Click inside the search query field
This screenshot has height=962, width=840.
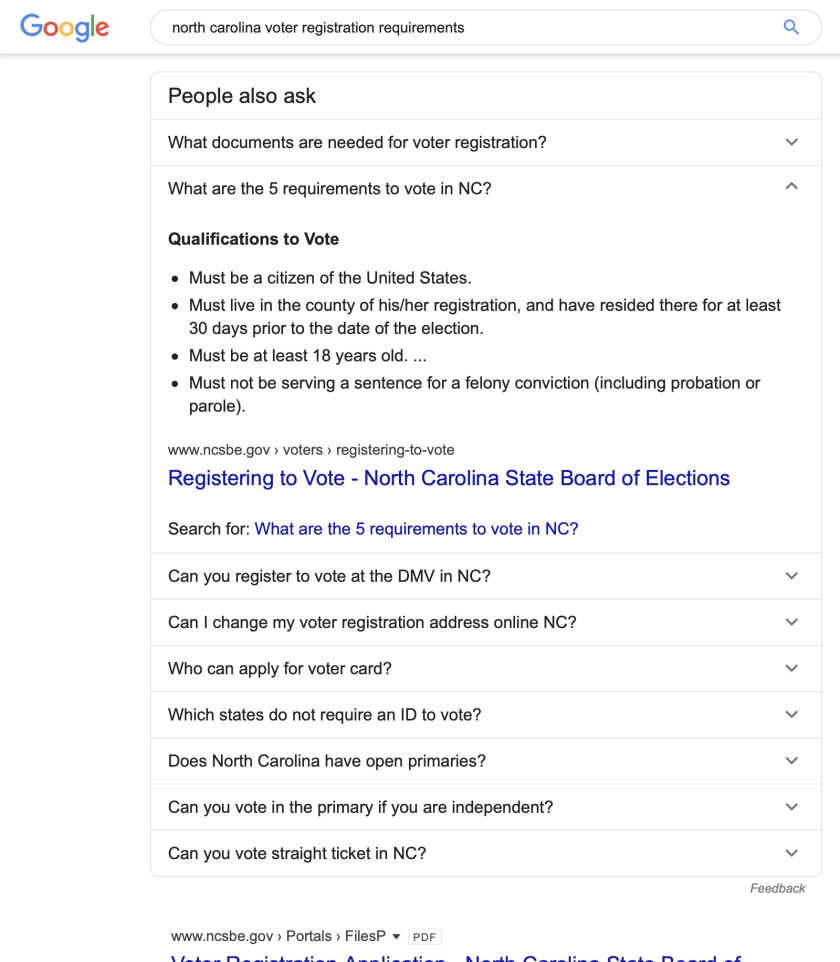(x=450, y=28)
